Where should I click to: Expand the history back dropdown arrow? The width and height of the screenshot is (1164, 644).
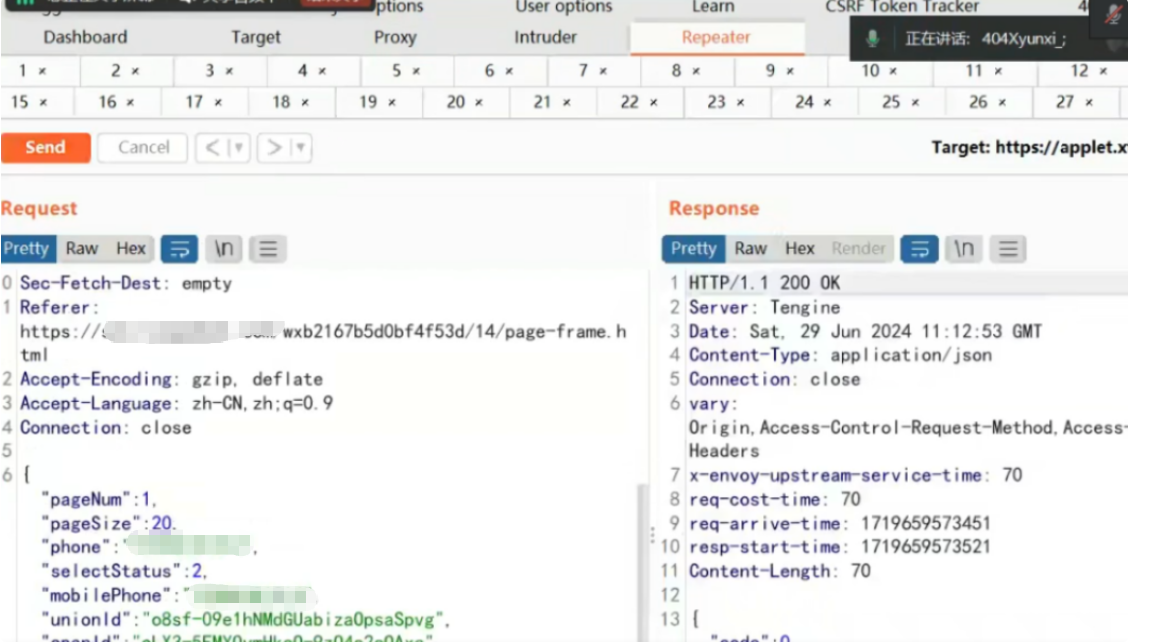coord(237,148)
